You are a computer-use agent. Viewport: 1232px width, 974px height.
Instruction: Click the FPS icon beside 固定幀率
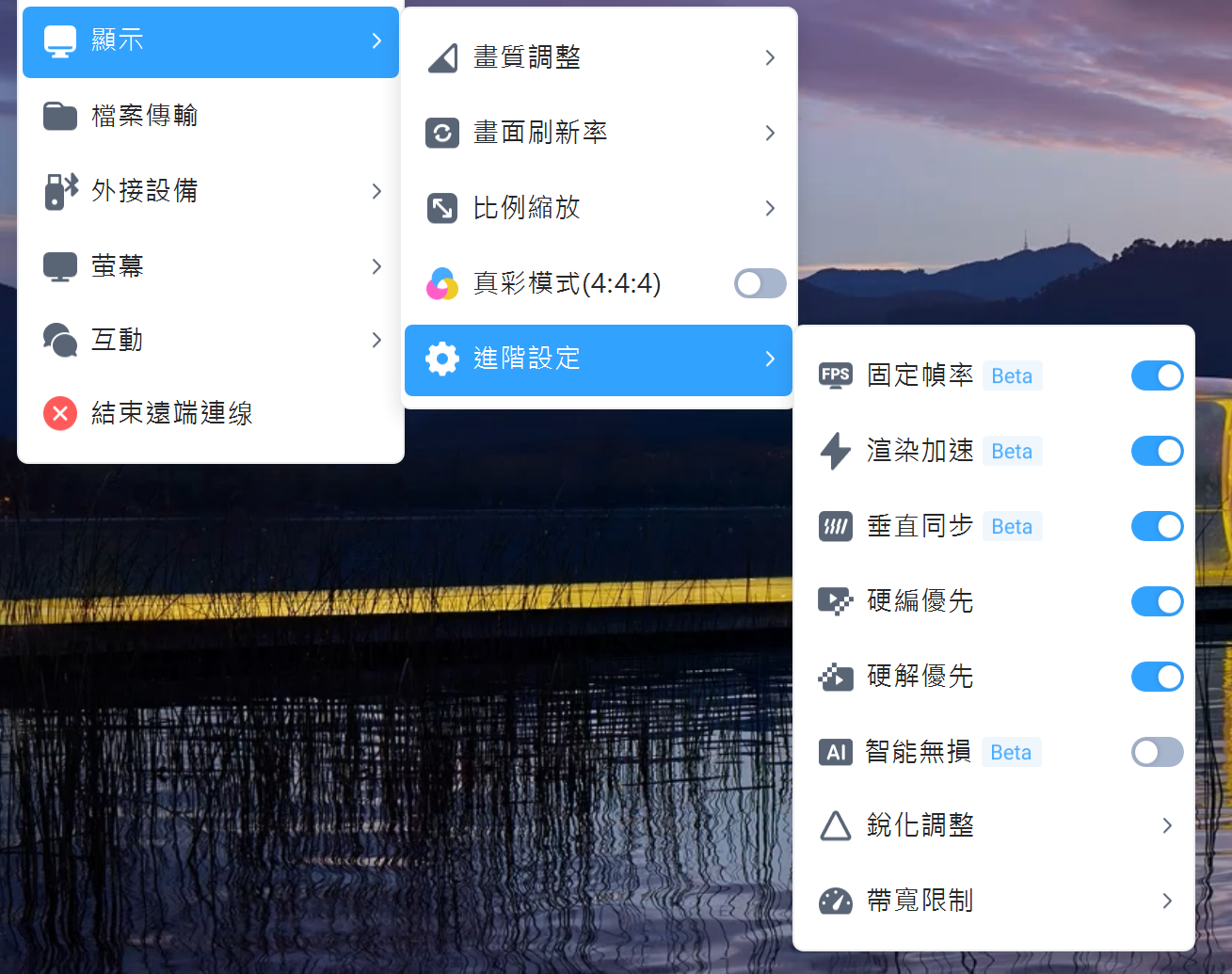coord(835,375)
